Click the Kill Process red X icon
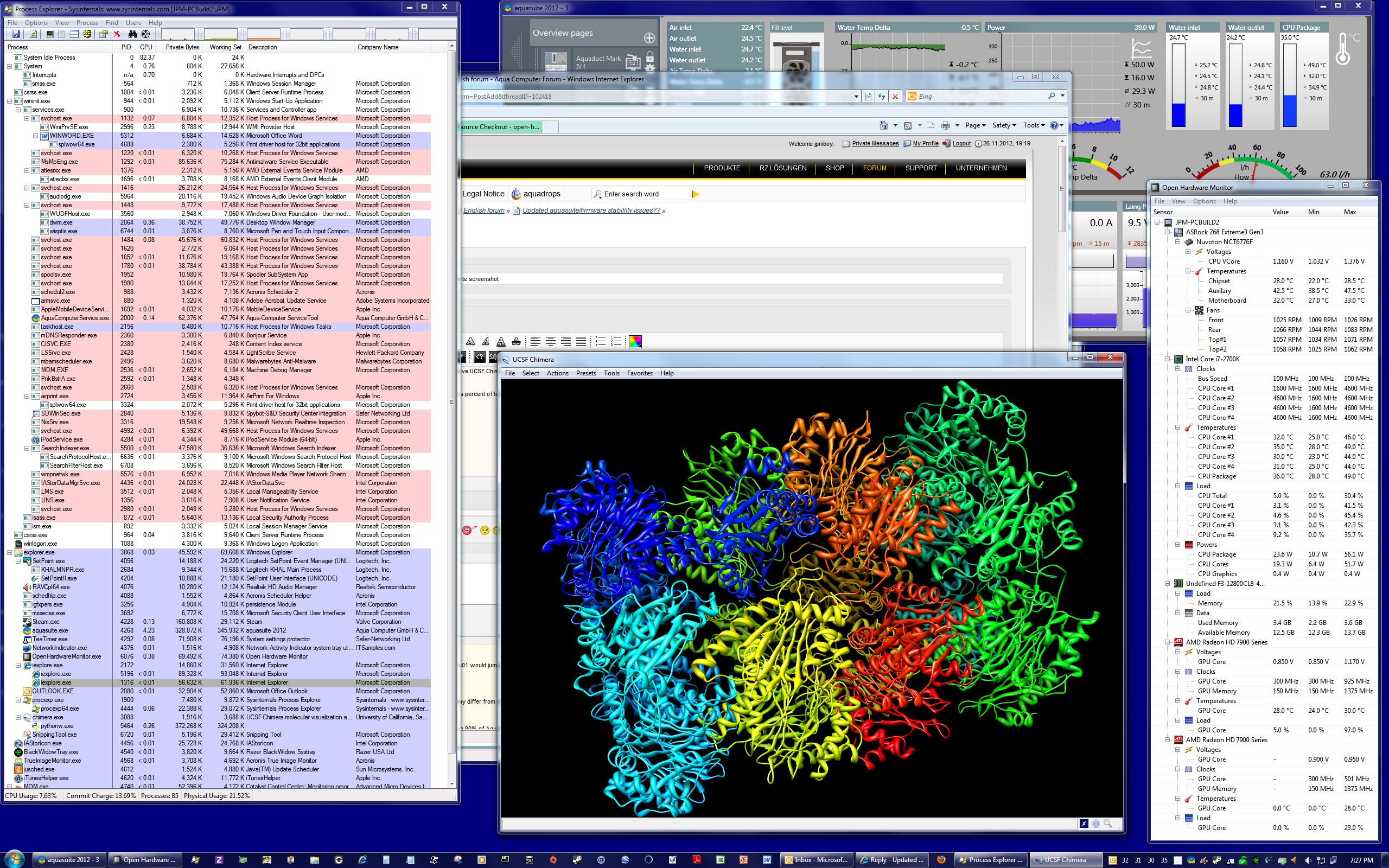This screenshot has height=868, width=1389. click(117, 34)
